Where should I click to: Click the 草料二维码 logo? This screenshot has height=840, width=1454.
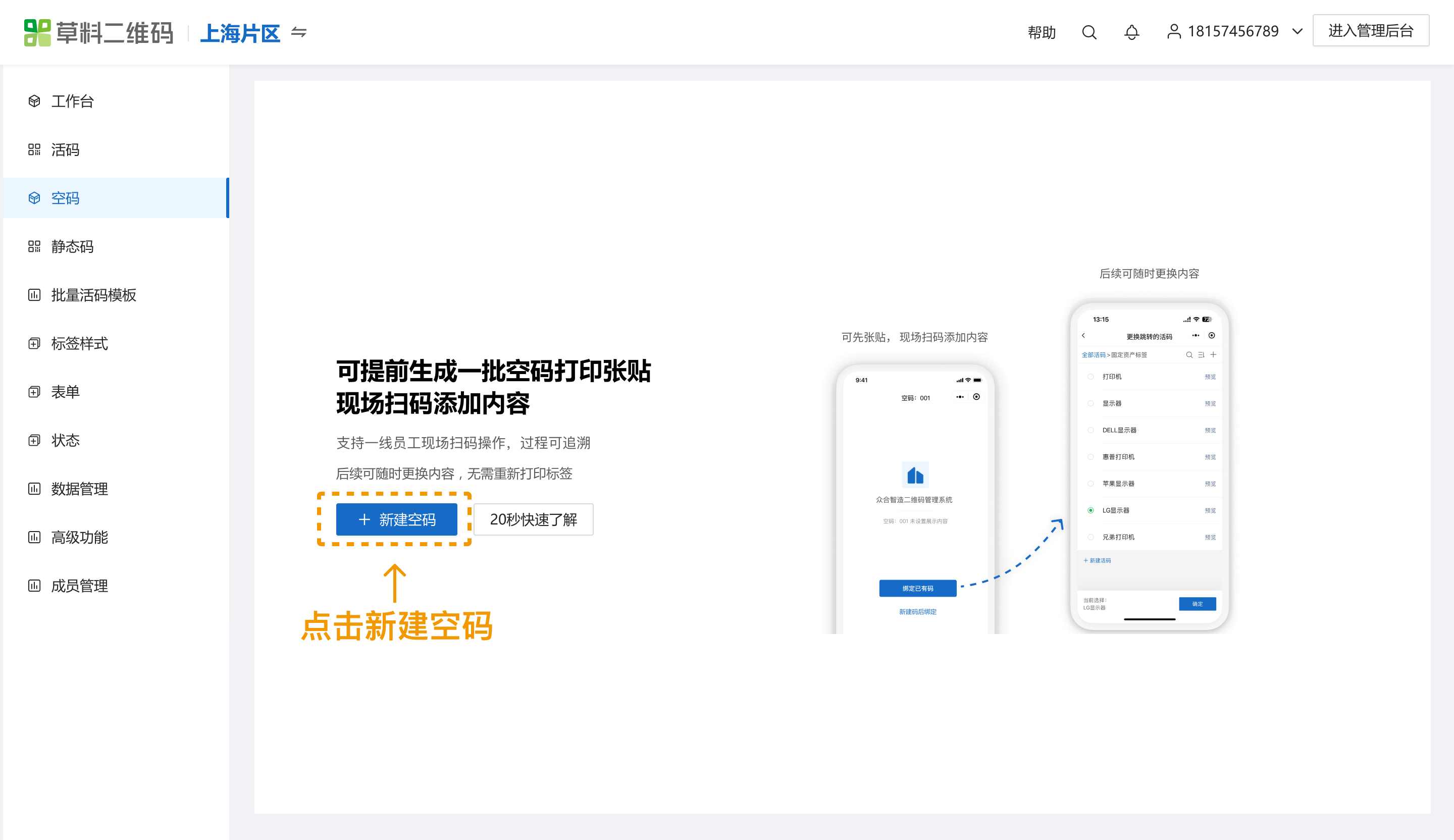[x=98, y=32]
